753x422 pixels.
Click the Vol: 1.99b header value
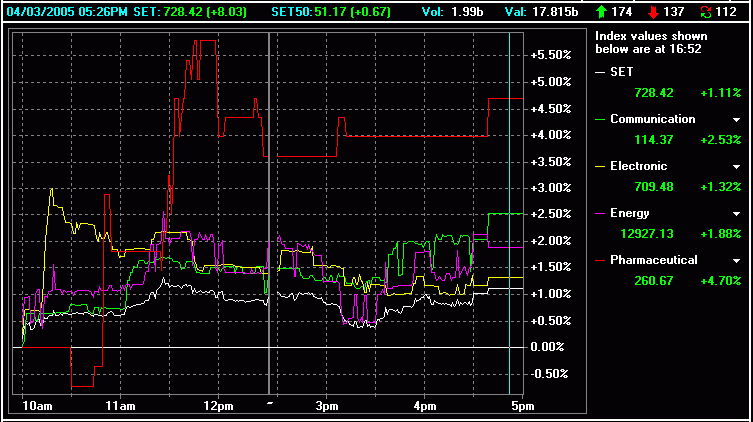452,12
